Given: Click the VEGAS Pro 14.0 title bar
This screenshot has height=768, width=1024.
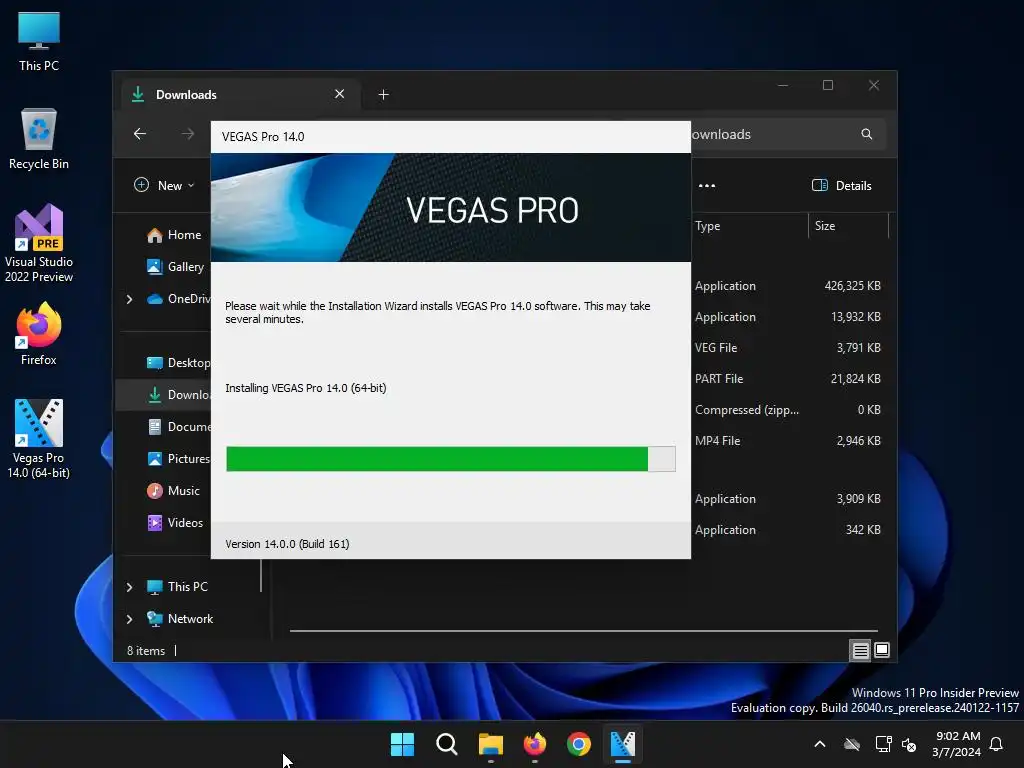Looking at the screenshot, I should [451, 136].
